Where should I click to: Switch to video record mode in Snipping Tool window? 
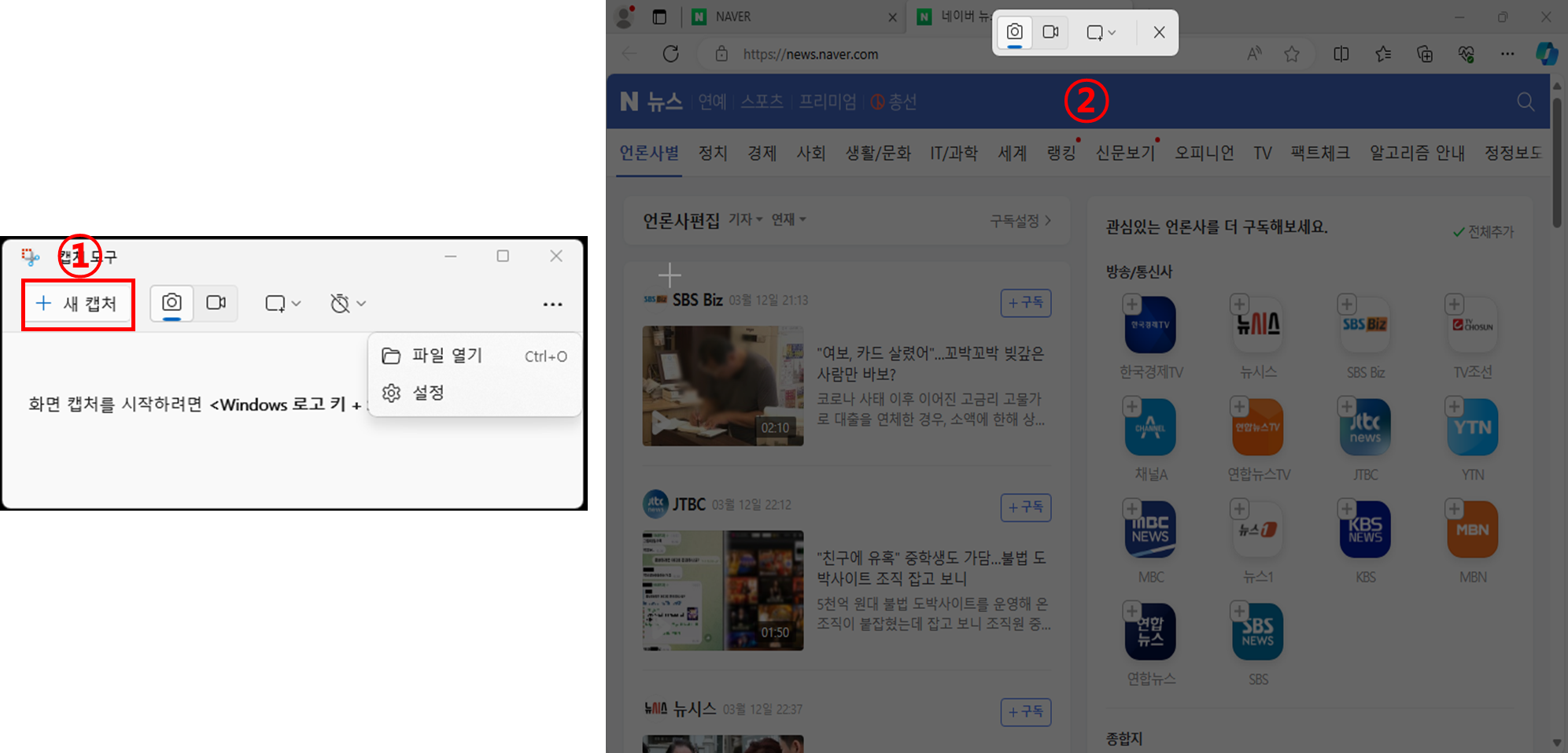click(x=216, y=303)
